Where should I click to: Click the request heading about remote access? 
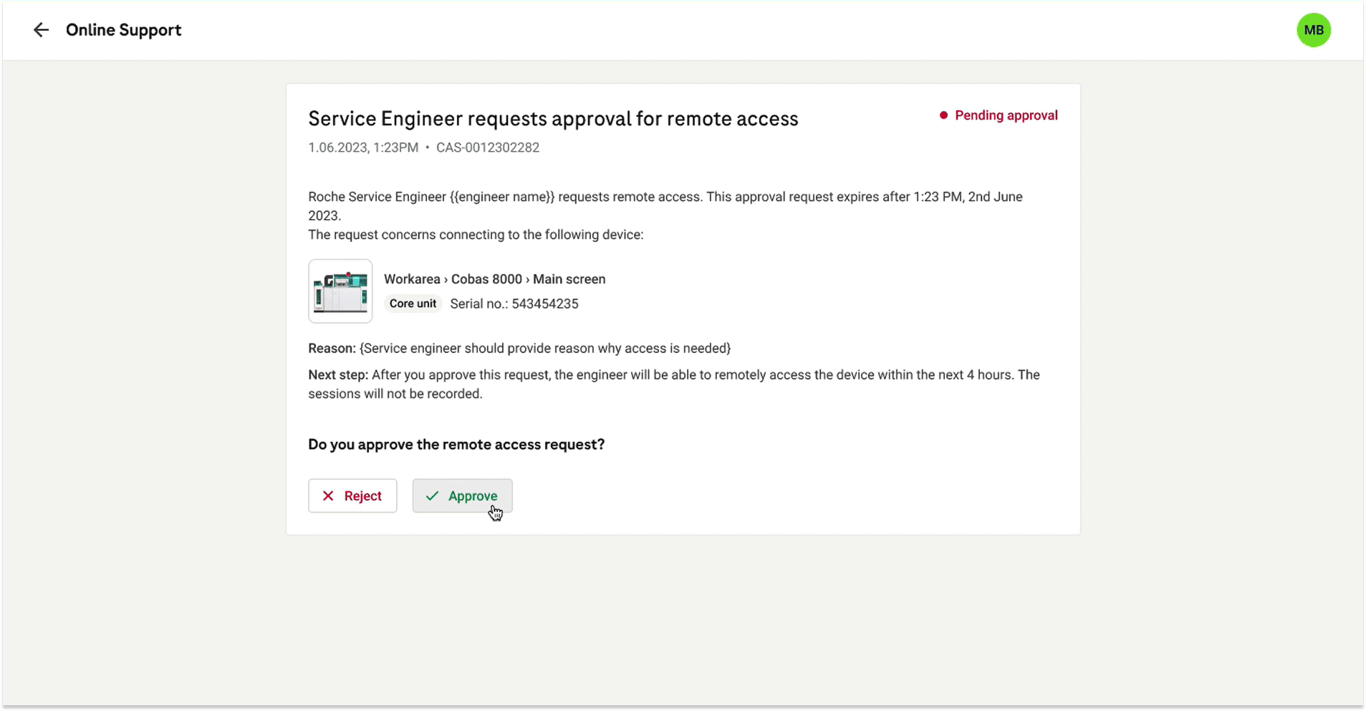[x=553, y=119]
